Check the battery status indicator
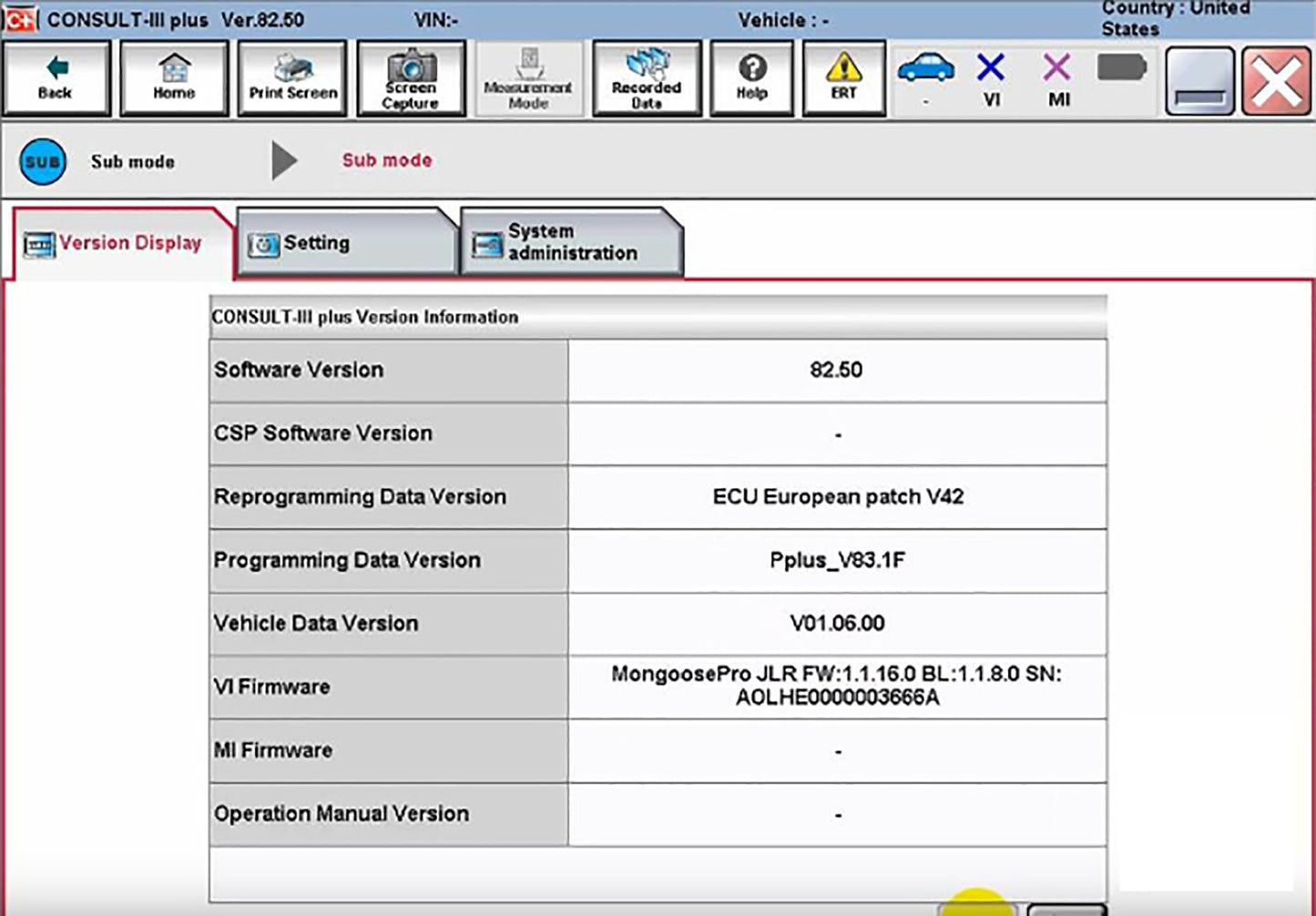Screen dimensions: 1316x916 [1121, 68]
